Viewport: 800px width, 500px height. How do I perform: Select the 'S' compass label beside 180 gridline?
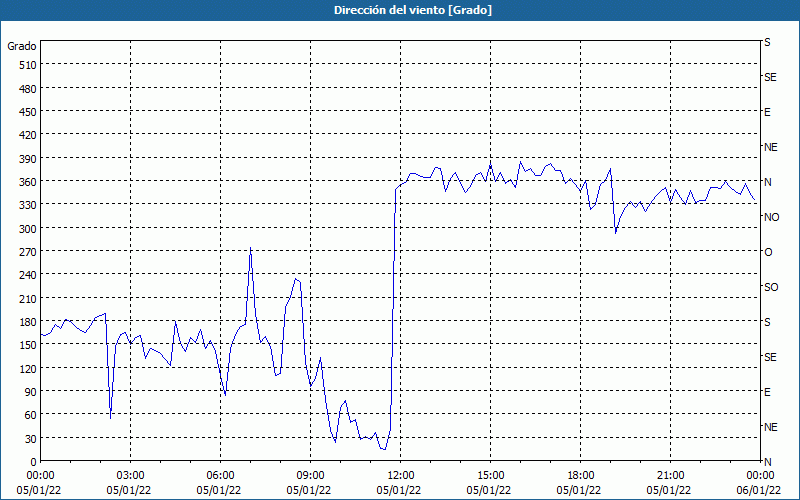click(x=767, y=322)
